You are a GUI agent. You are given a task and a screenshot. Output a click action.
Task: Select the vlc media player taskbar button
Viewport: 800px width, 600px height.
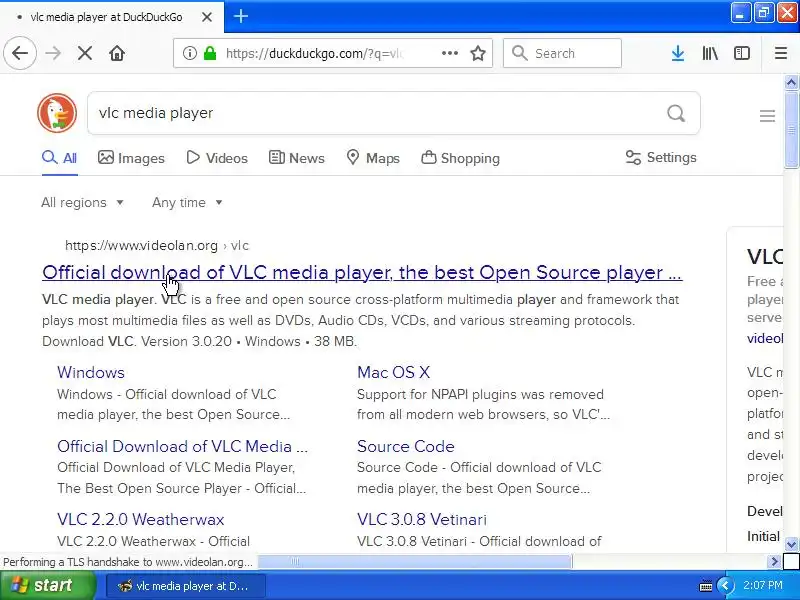tap(186, 586)
